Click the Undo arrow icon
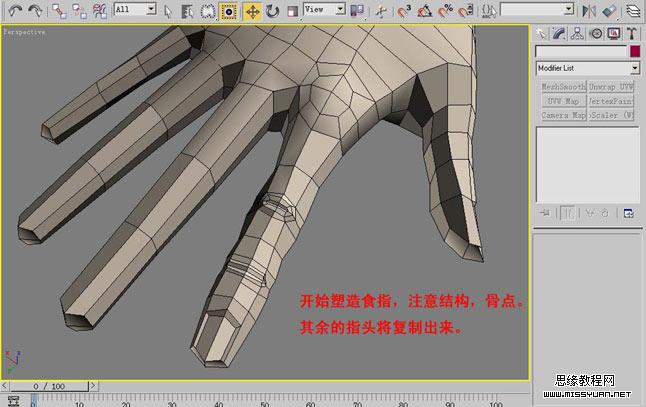Viewport: 646px width, 407px height. [15, 11]
